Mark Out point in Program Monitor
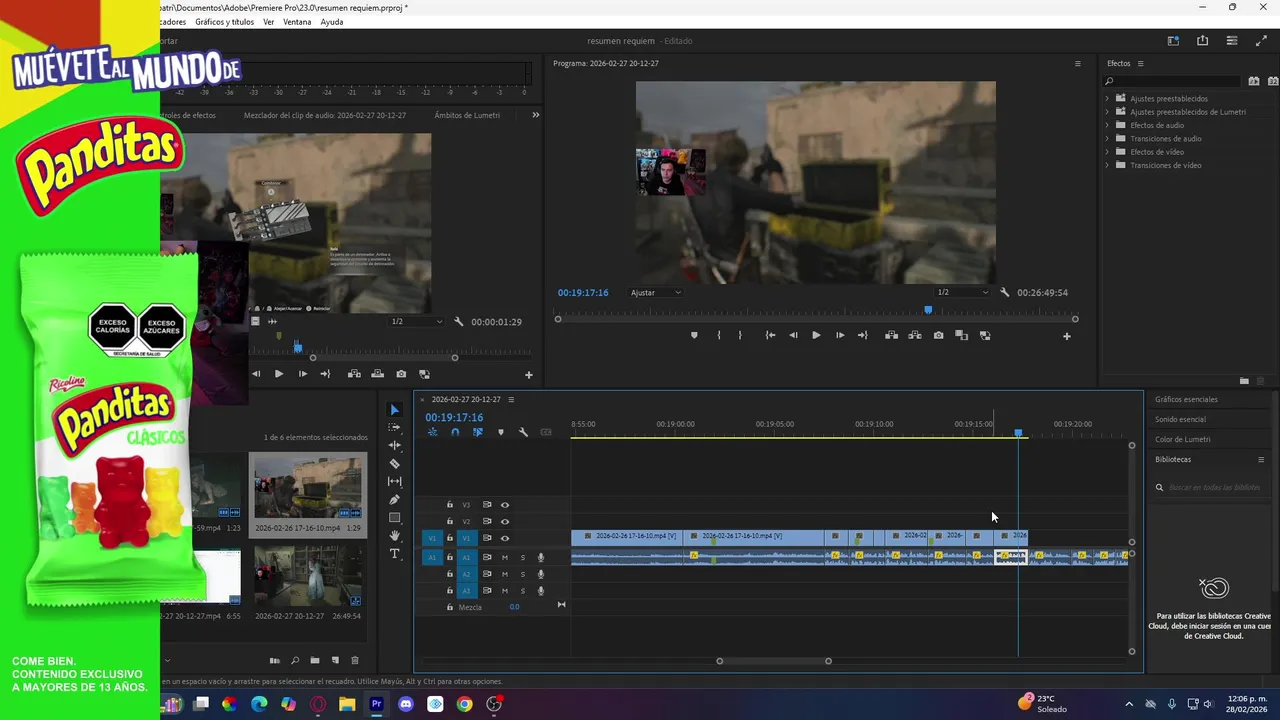The image size is (1280, 720). [740, 335]
